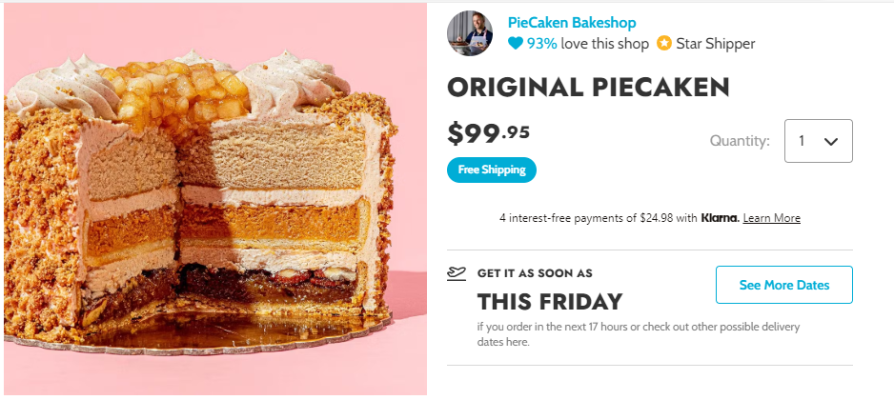Click the PieCaken Bakeshop owner avatar
Viewport: 894px width, 400px height.
(x=470, y=33)
